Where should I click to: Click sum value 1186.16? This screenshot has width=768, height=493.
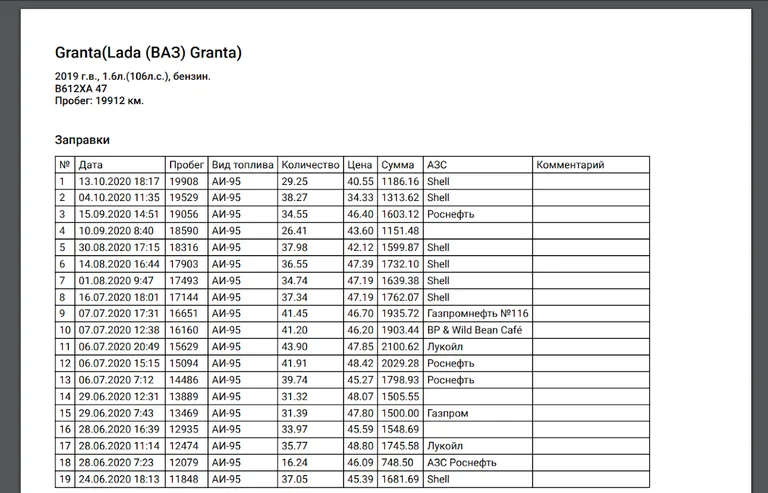(x=400, y=182)
